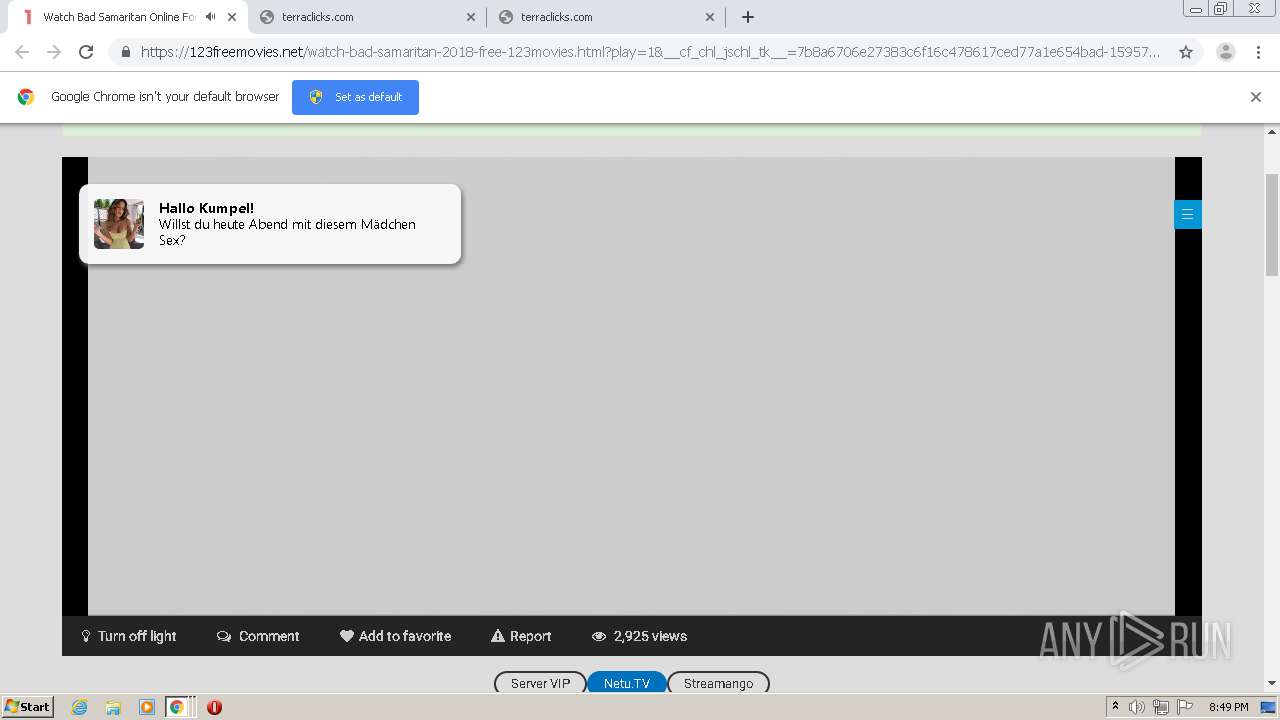Report this video

click(x=521, y=636)
